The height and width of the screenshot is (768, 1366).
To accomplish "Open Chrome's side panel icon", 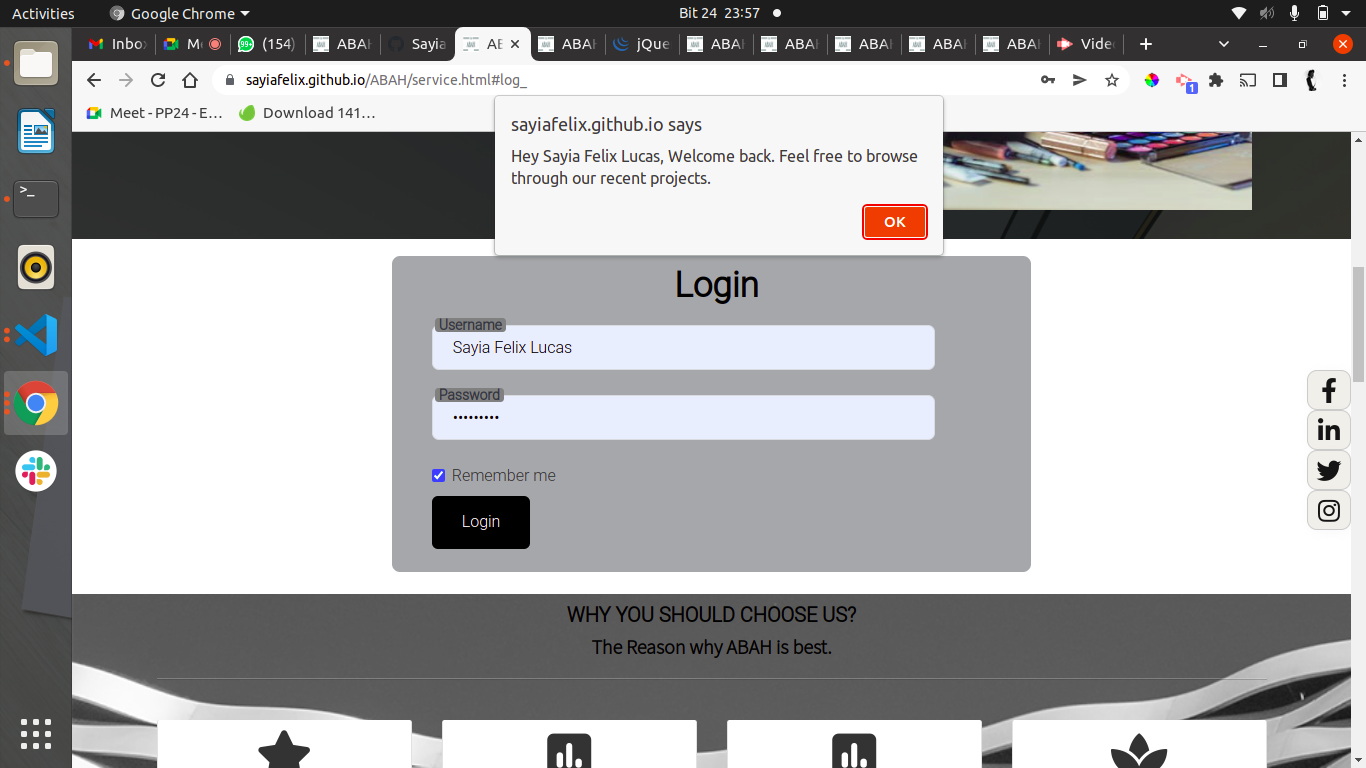I will coord(1279,79).
